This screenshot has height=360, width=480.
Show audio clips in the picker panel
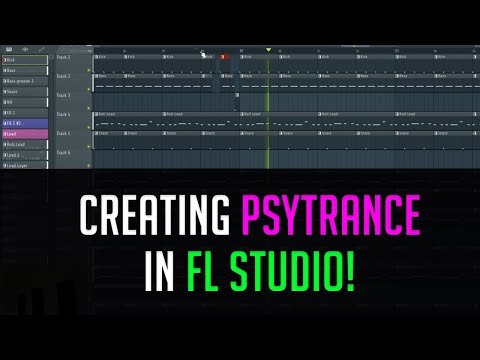[x=25, y=49]
